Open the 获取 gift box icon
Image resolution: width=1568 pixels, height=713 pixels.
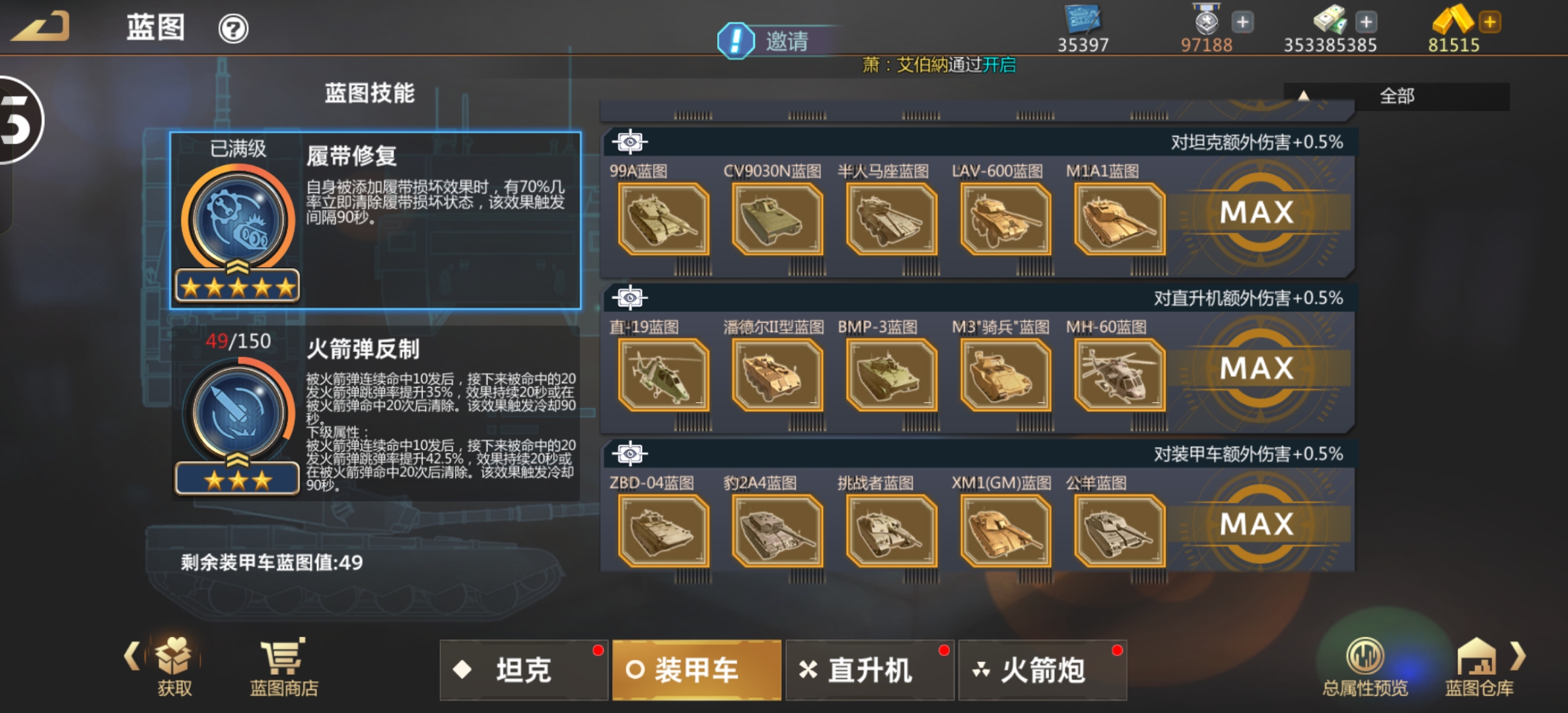pyautogui.click(x=174, y=667)
